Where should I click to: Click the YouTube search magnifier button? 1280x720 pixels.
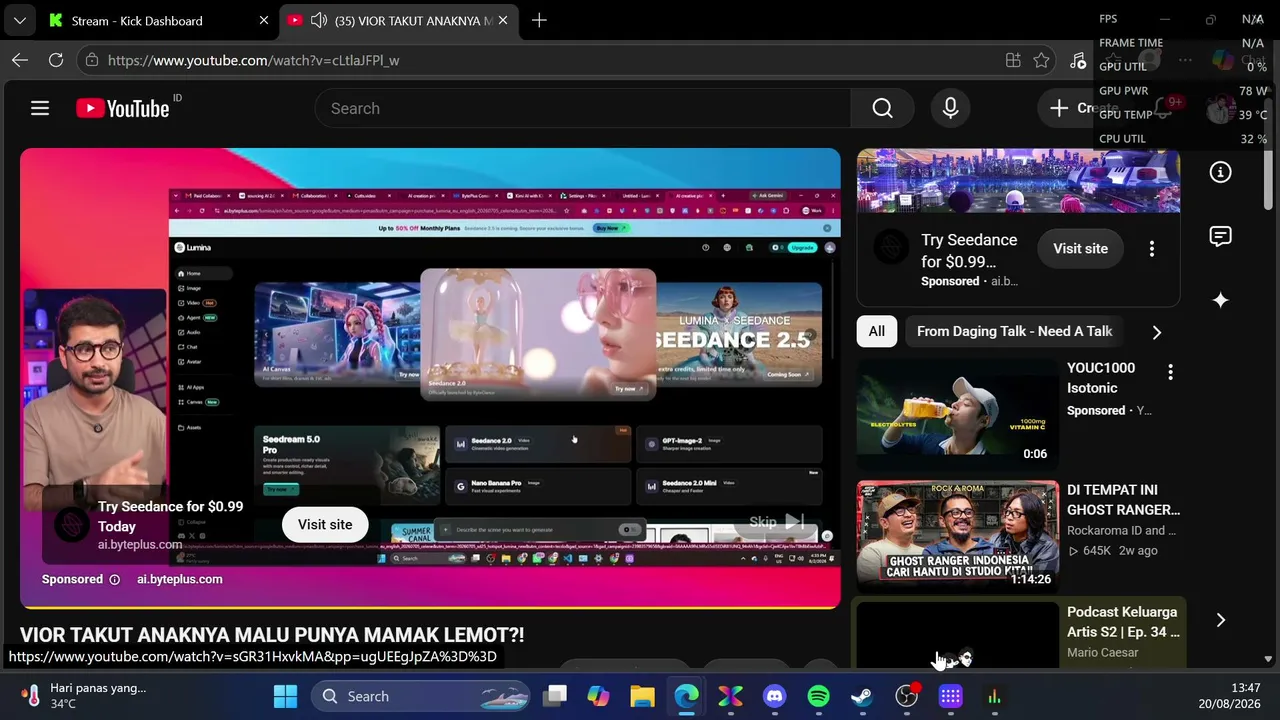click(x=882, y=108)
